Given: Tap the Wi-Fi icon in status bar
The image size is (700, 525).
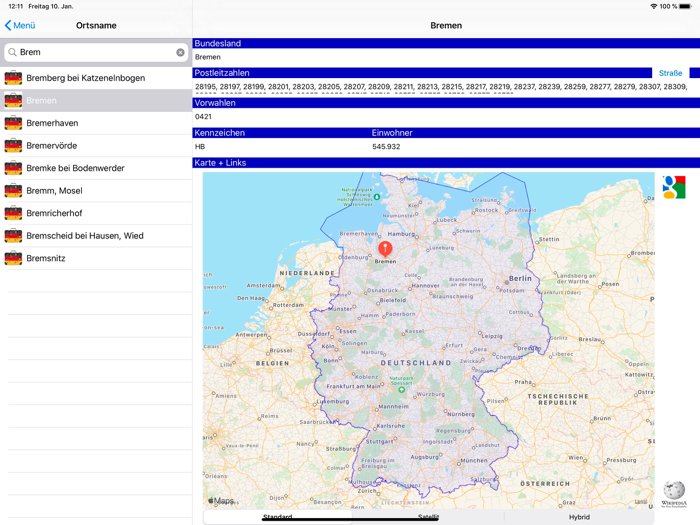Looking at the screenshot, I should 654,6.
